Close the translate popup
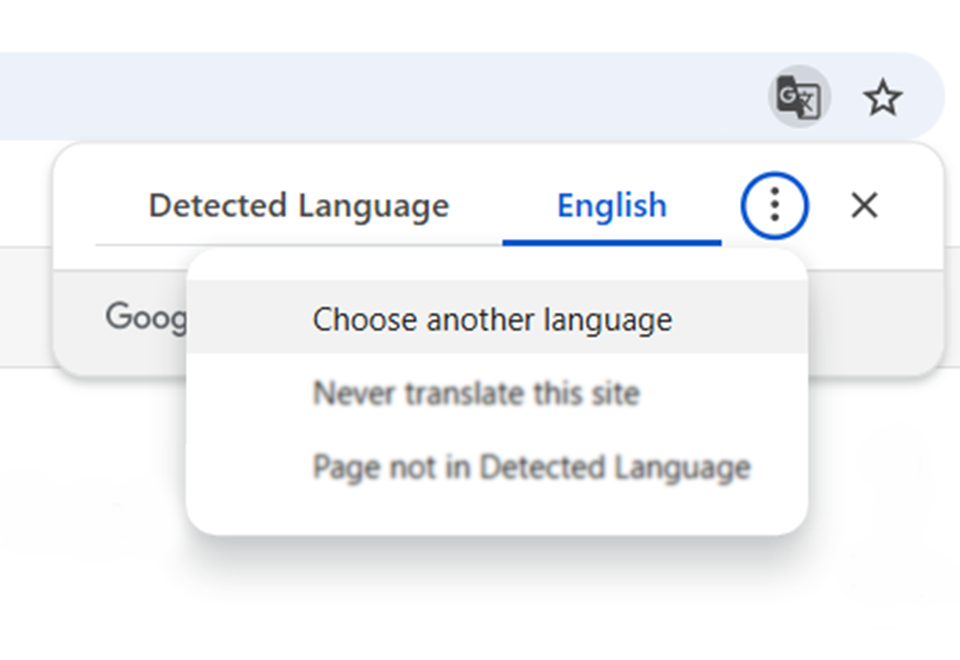This screenshot has height=660, width=960. [864, 206]
